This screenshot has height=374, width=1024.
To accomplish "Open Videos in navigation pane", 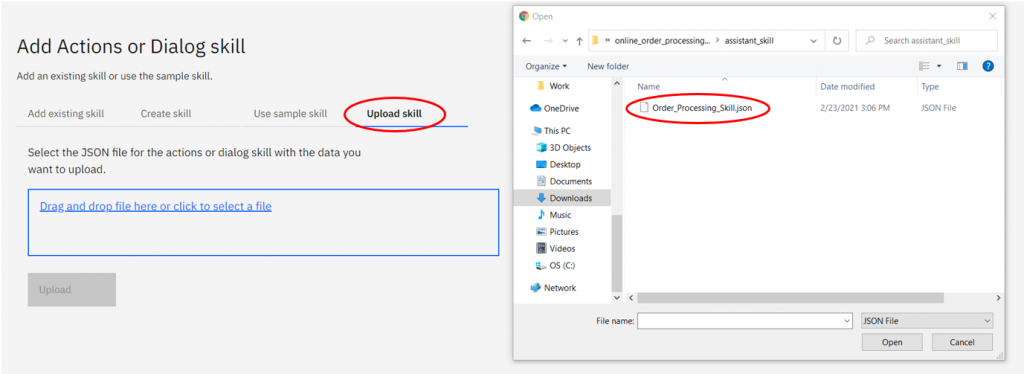I will point(556,249).
